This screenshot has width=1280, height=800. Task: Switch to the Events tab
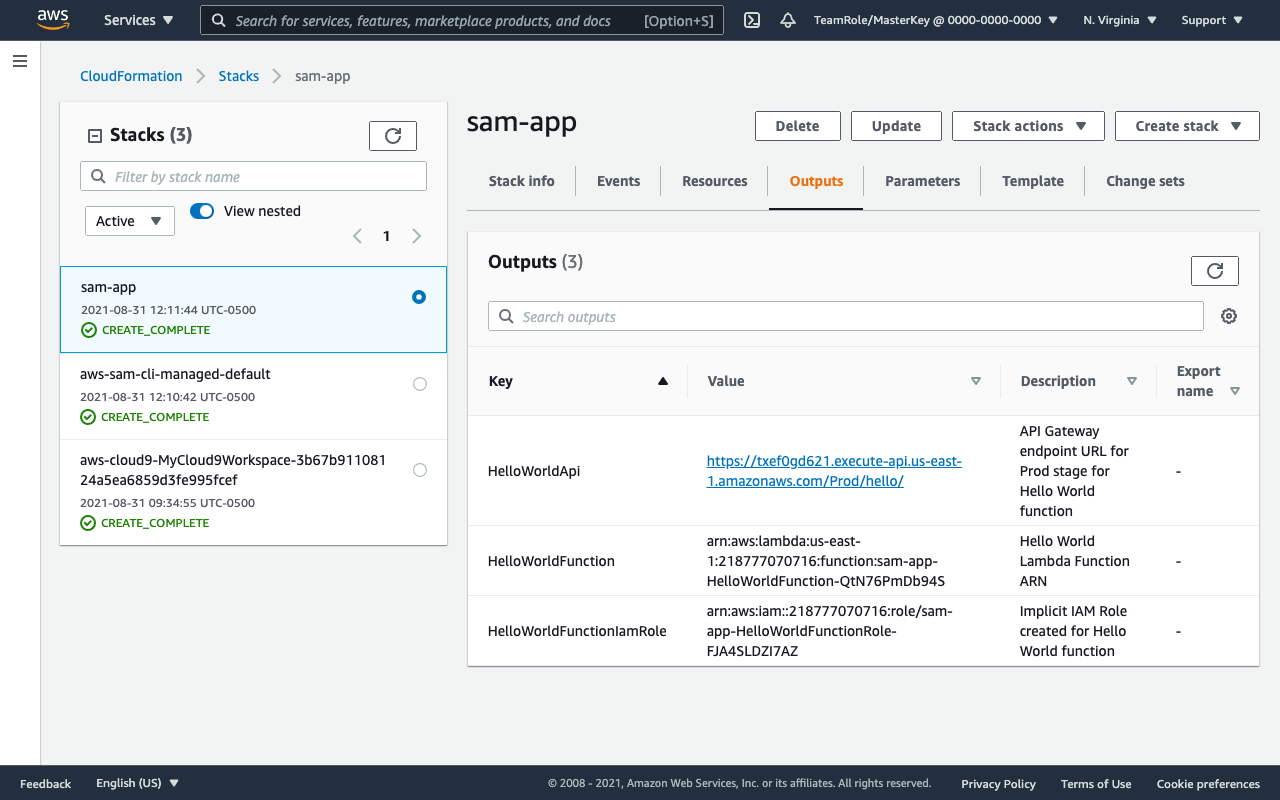coord(618,181)
